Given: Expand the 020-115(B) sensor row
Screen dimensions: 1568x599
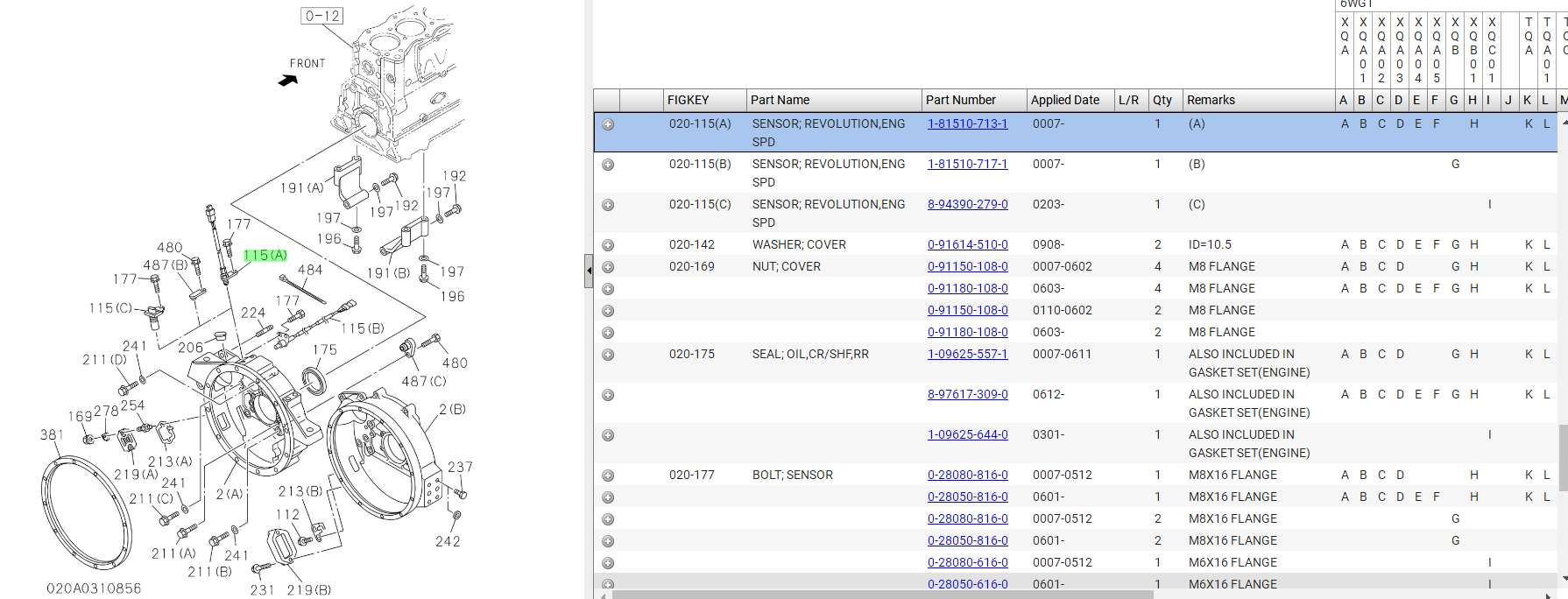Looking at the screenshot, I should (x=608, y=165).
